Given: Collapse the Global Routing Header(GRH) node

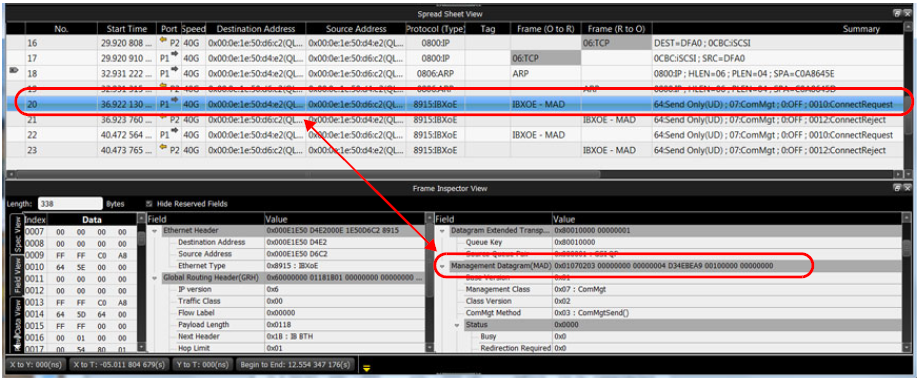Looking at the screenshot, I should [x=155, y=277].
